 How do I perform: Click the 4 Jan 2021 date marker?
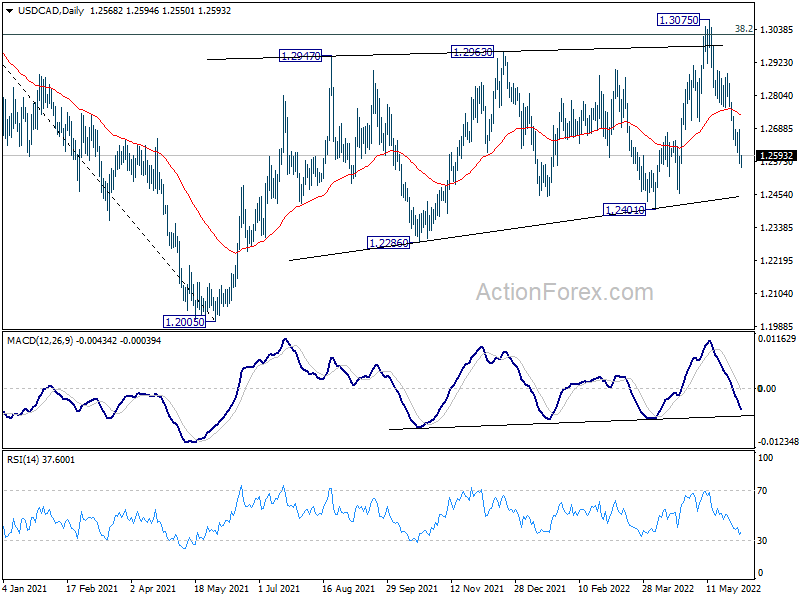[x=24, y=588]
